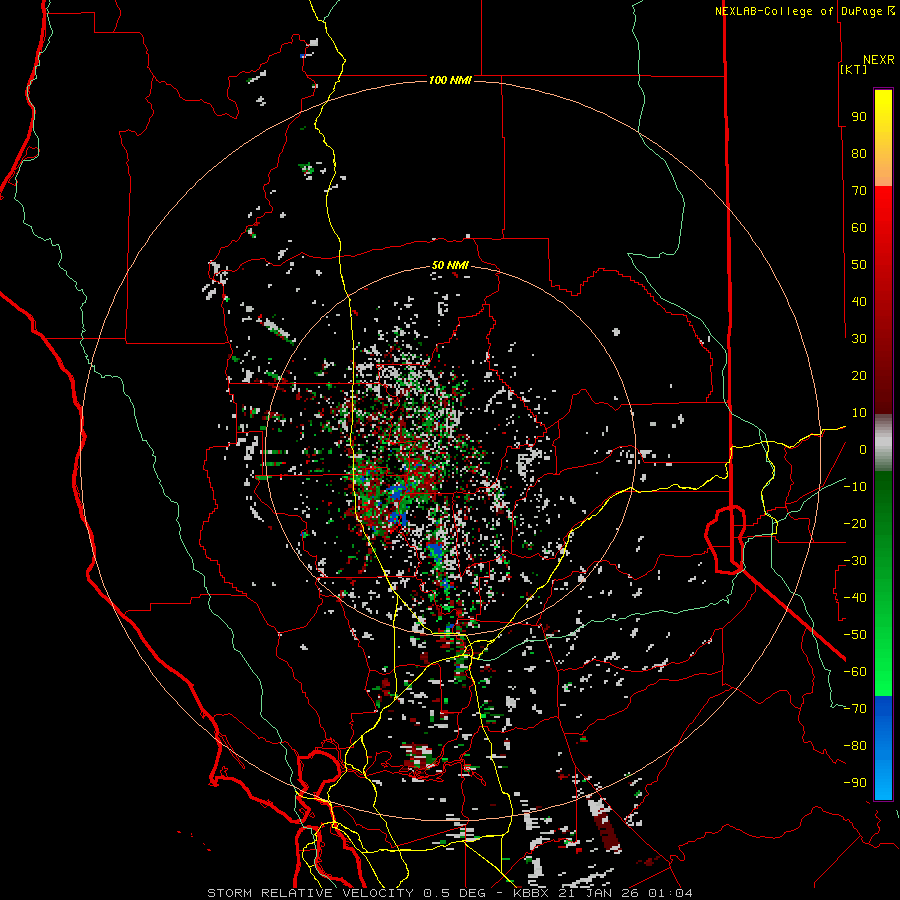900x900 pixels.
Task: Click the "[KT]" units label
Action: coord(854,69)
